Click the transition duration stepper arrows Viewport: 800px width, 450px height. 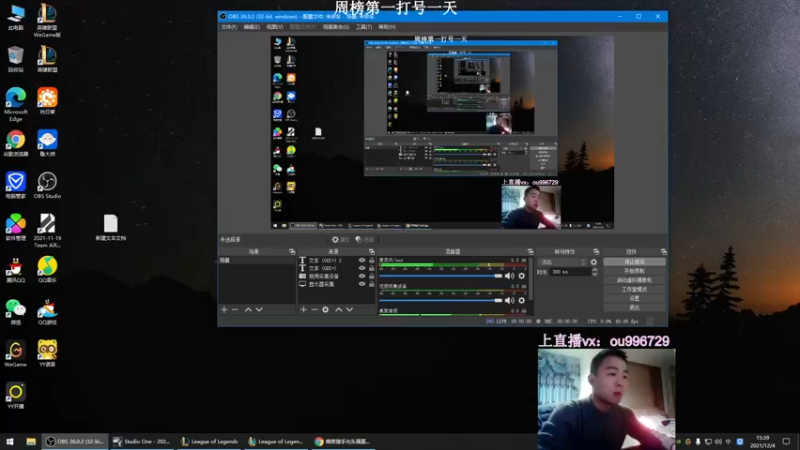pos(594,272)
